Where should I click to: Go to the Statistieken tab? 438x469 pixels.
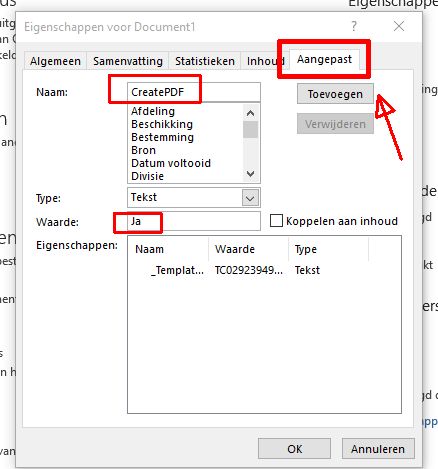point(205,61)
